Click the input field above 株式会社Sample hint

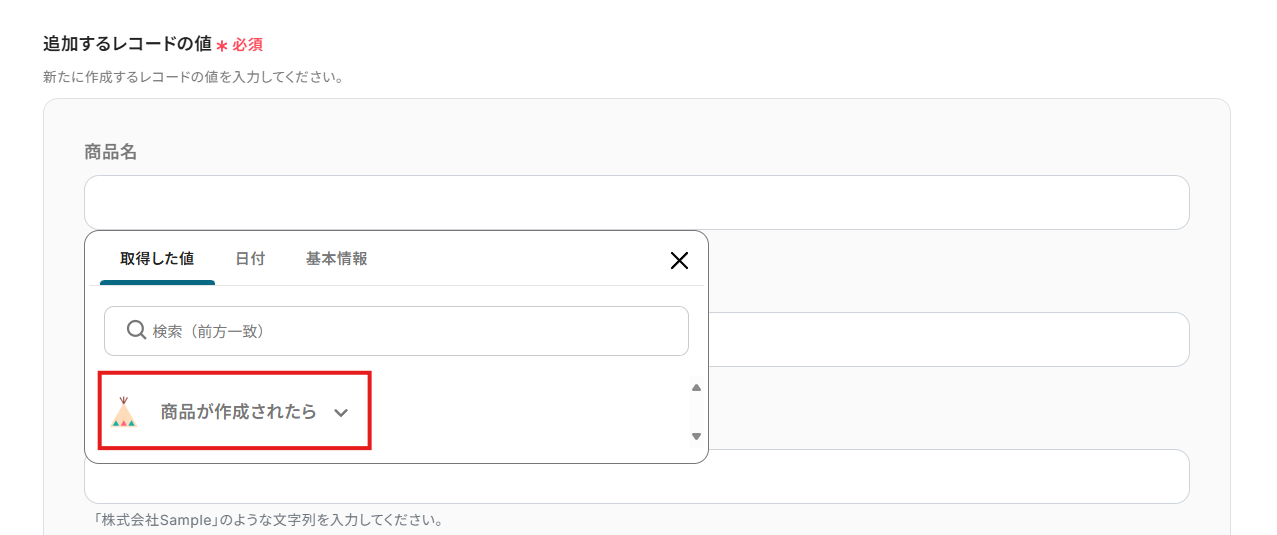pos(948,477)
